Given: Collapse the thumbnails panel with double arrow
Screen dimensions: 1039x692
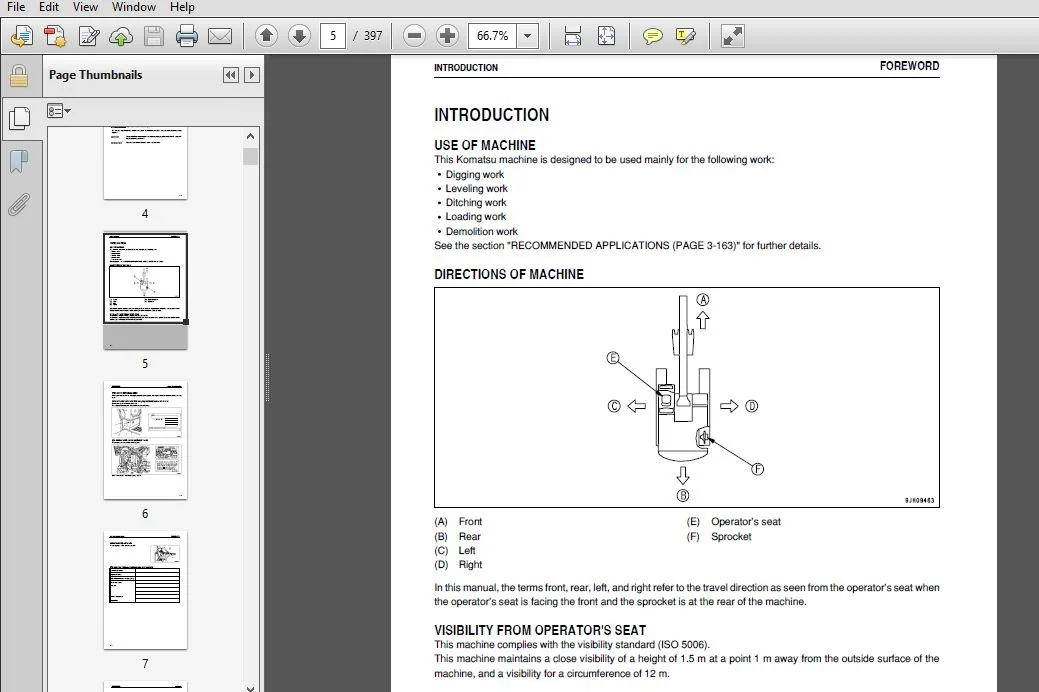Looking at the screenshot, I should click(231, 75).
